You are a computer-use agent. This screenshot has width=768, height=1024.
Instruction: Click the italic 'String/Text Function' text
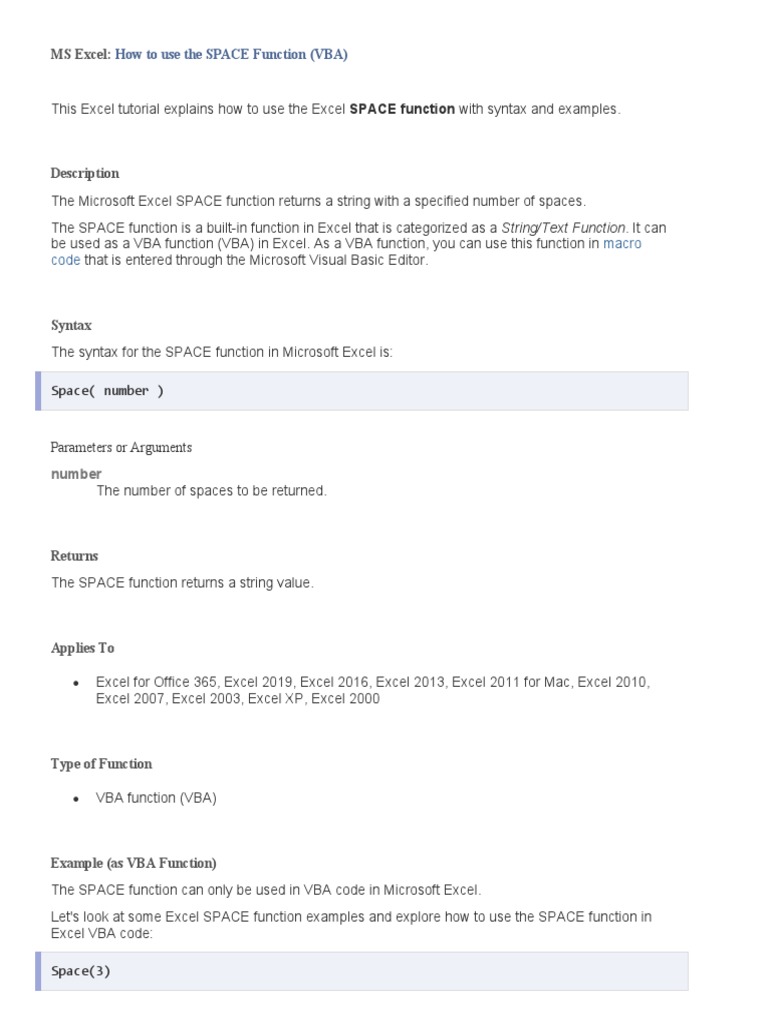point(563,228)
